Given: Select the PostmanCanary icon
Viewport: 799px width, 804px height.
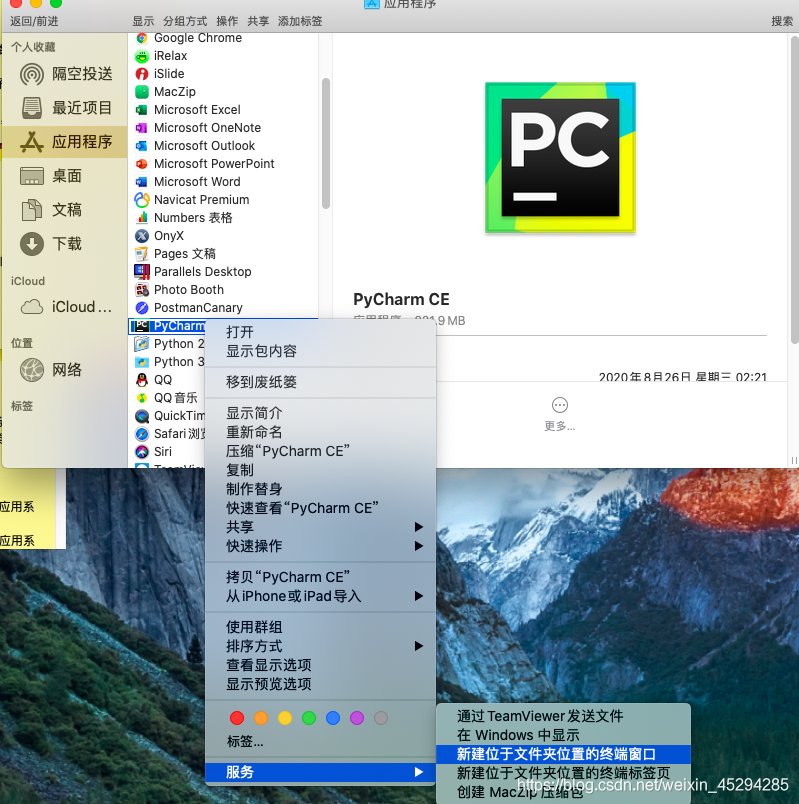Looking at the screenshot, I should pyautogui.click(x=142, y=308).
